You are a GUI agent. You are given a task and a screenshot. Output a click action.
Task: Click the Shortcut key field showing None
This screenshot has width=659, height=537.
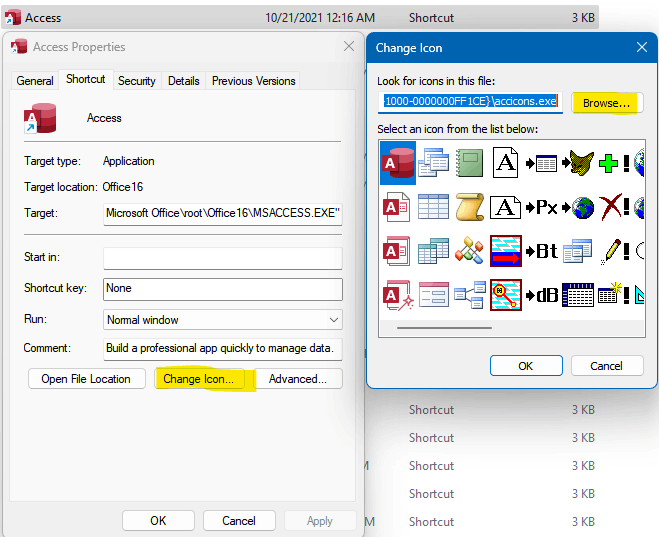[x=223, y=289]
